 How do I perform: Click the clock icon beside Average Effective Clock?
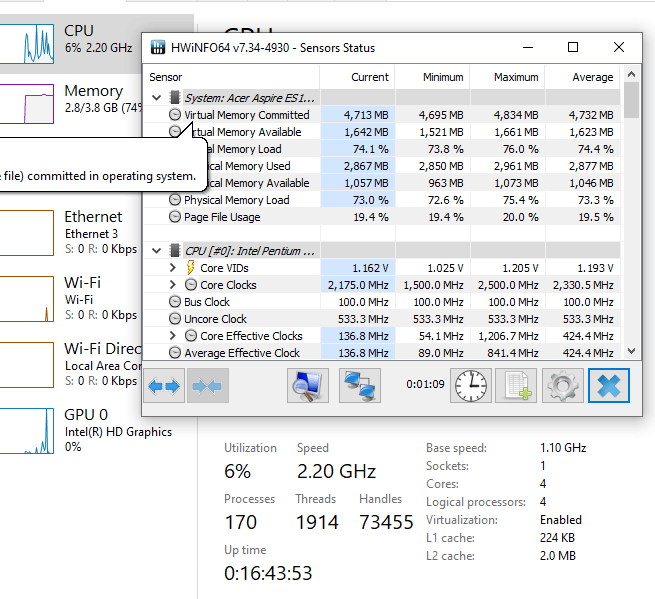175,353
